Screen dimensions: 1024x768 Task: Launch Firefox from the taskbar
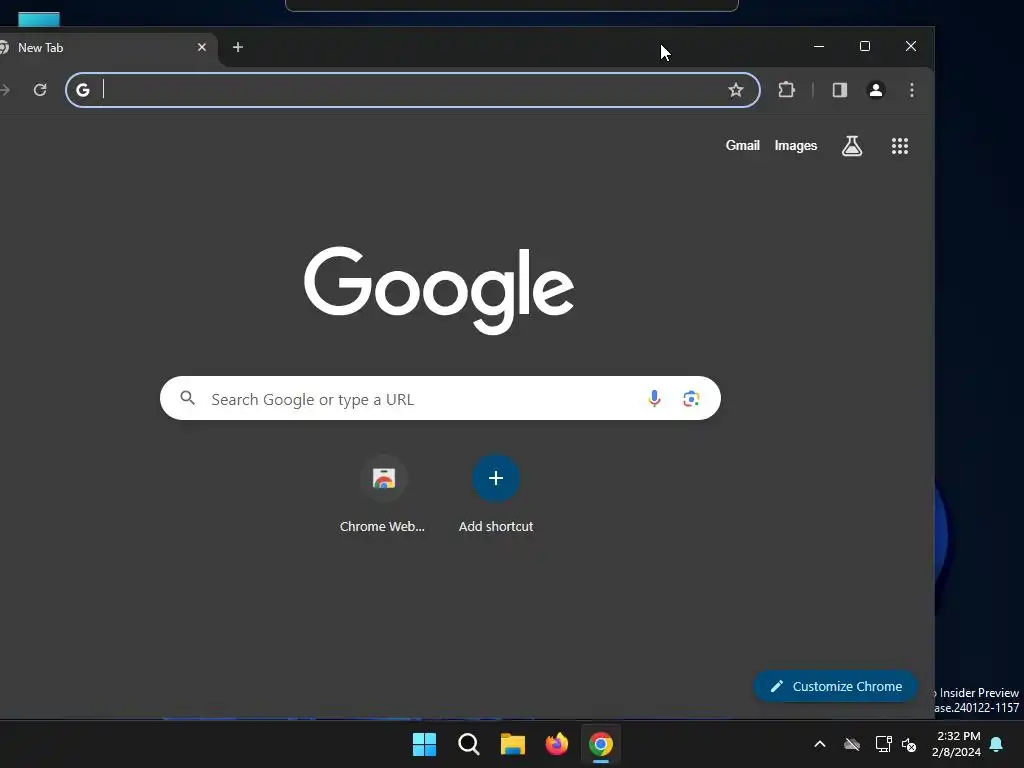click(556, 744)
